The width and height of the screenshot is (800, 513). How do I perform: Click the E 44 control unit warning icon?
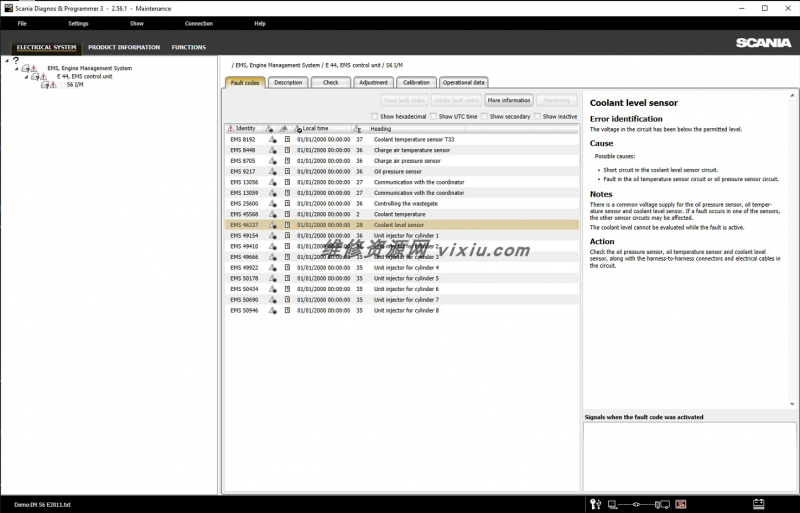[x=43, y=77]
